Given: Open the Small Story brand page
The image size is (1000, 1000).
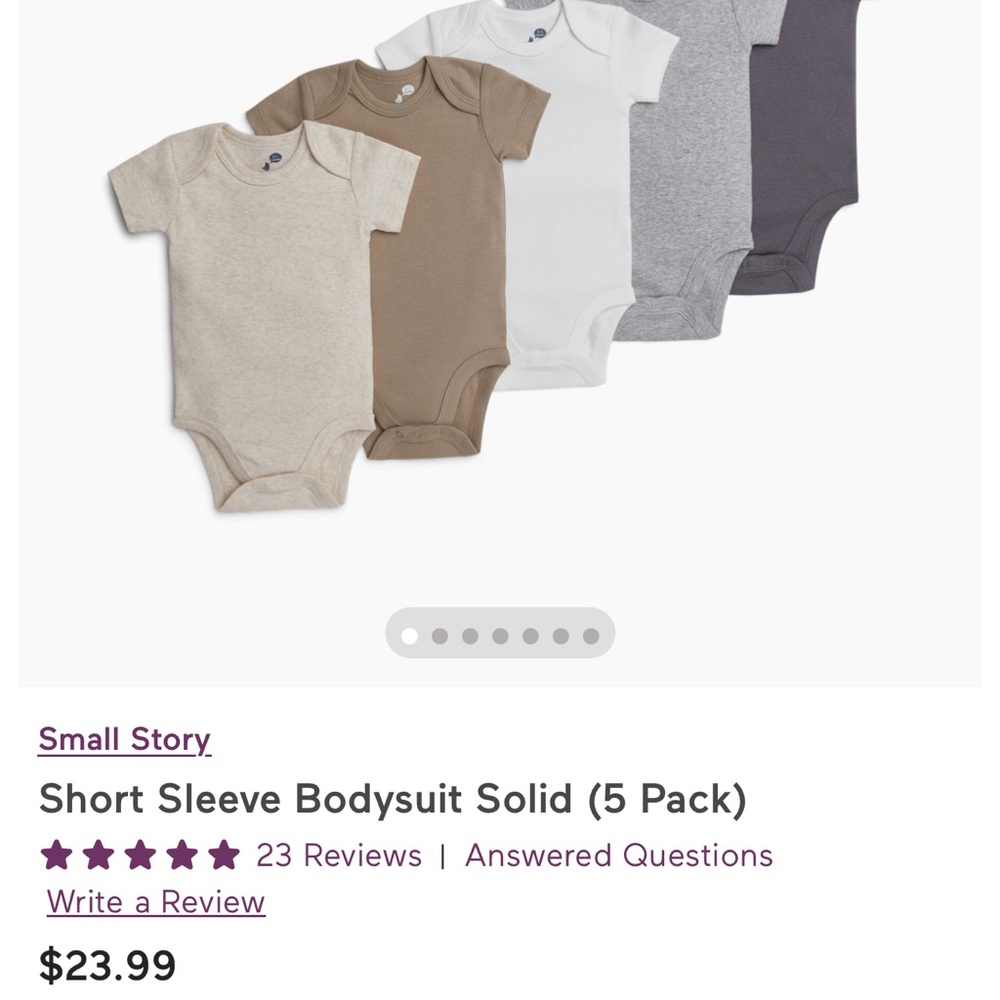Looking at the screenshot, I should click(123, 739).
